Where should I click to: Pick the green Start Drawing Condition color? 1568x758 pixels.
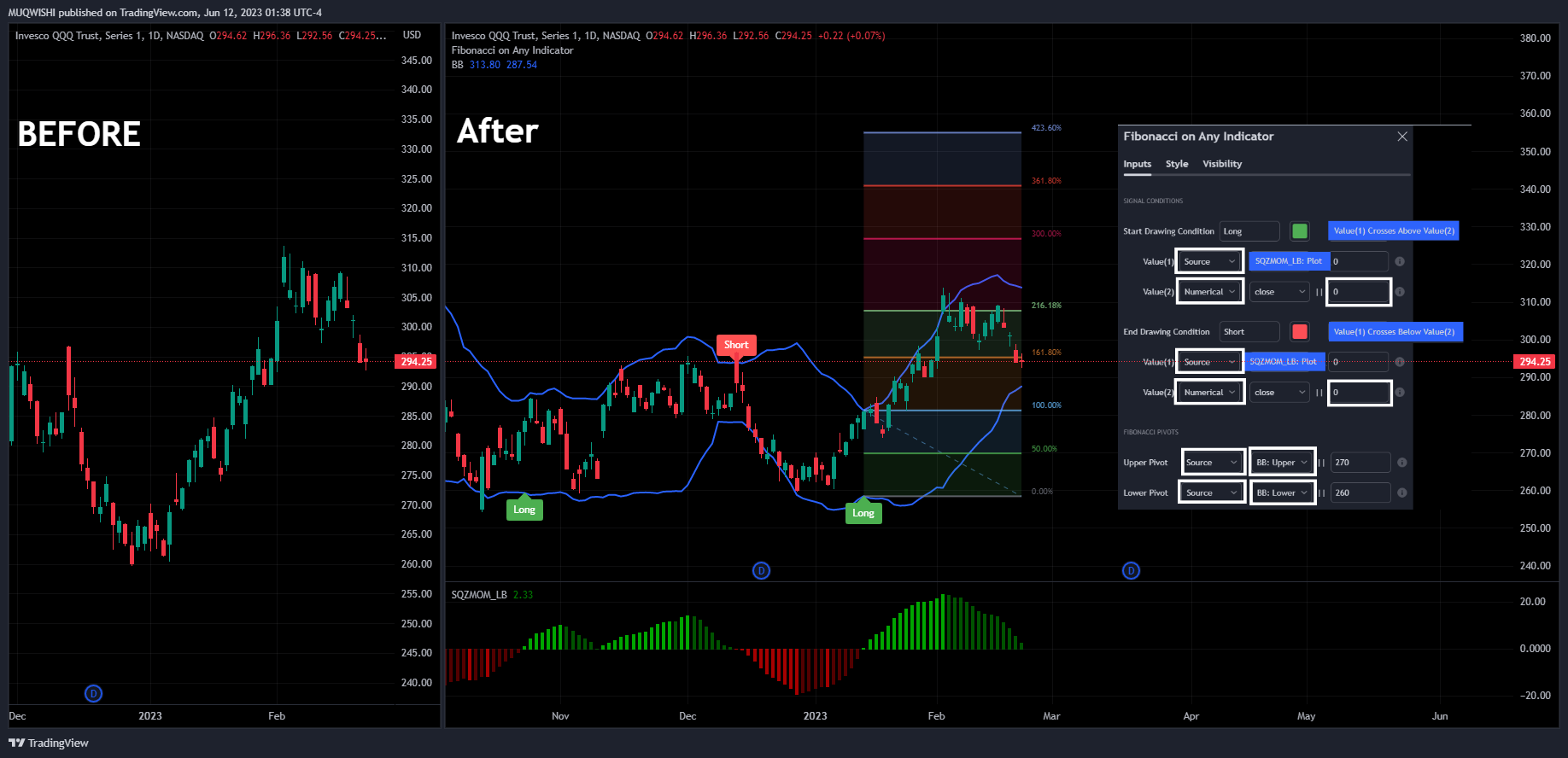1300,231
